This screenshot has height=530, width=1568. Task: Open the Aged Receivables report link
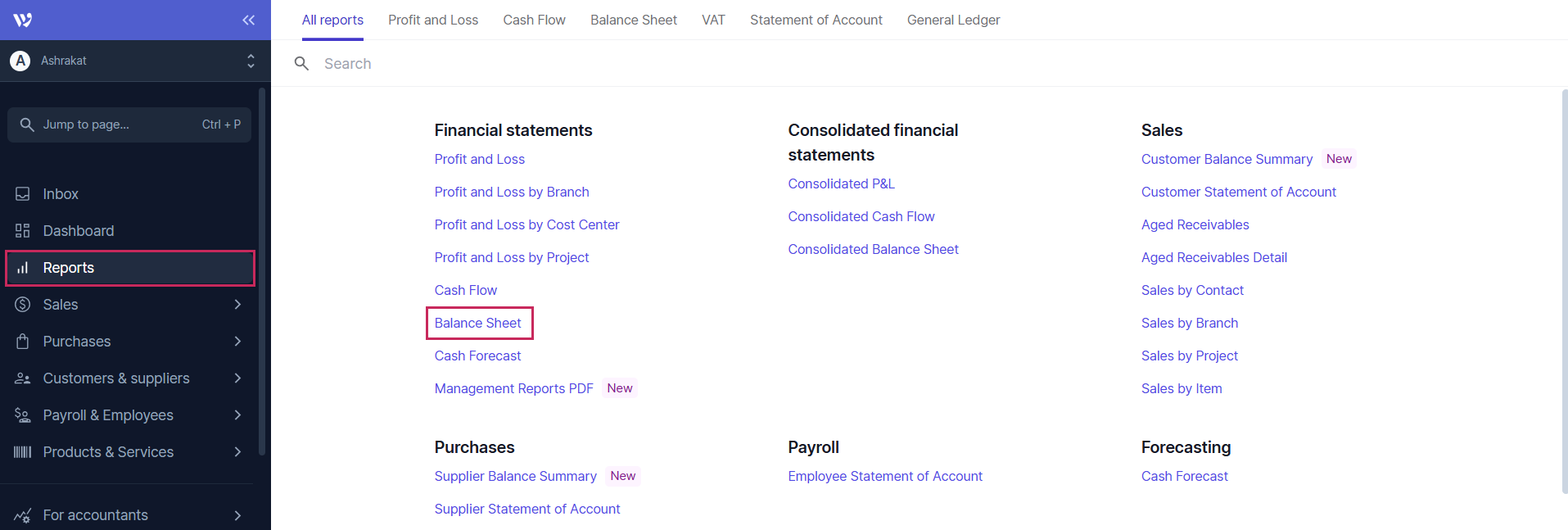[1195, 224]
